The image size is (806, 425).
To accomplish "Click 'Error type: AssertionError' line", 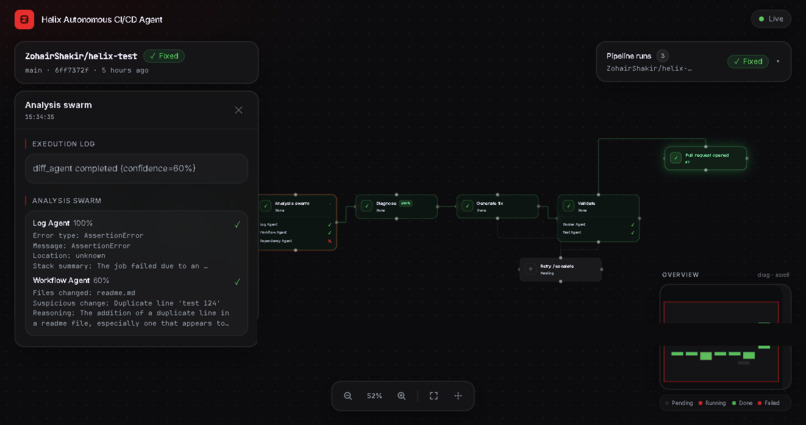I will coord(88,235).
